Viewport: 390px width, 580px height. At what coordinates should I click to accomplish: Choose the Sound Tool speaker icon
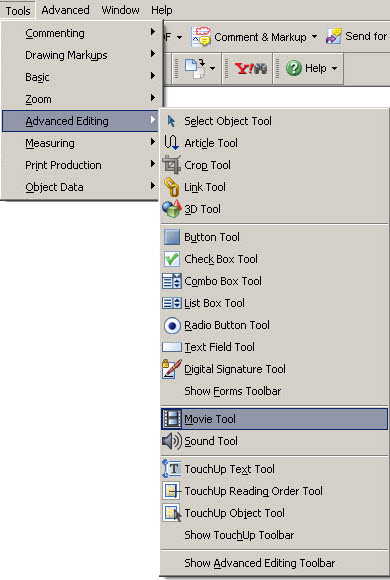172,441
